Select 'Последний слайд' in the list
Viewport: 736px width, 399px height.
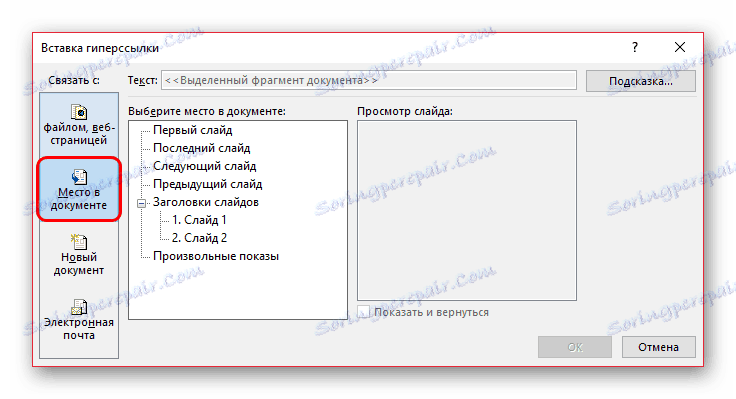coord(201,148)
